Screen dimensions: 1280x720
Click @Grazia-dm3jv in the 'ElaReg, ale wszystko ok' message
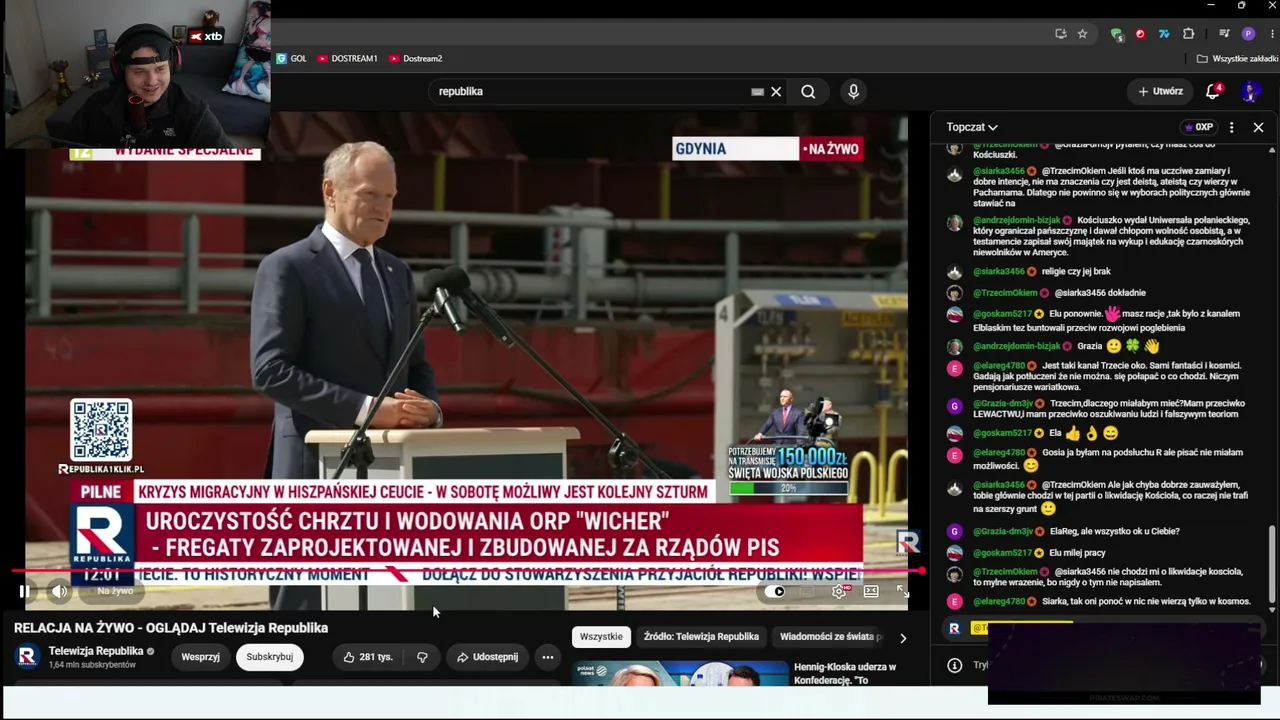(x=1003, y=531)
